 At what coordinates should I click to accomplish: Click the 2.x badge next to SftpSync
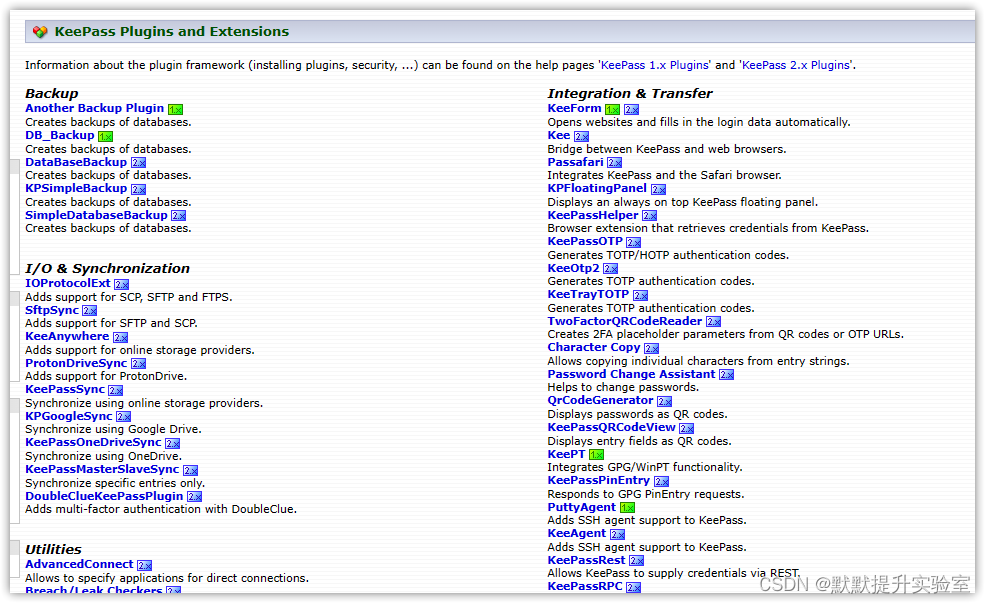(x=90, y=310)
